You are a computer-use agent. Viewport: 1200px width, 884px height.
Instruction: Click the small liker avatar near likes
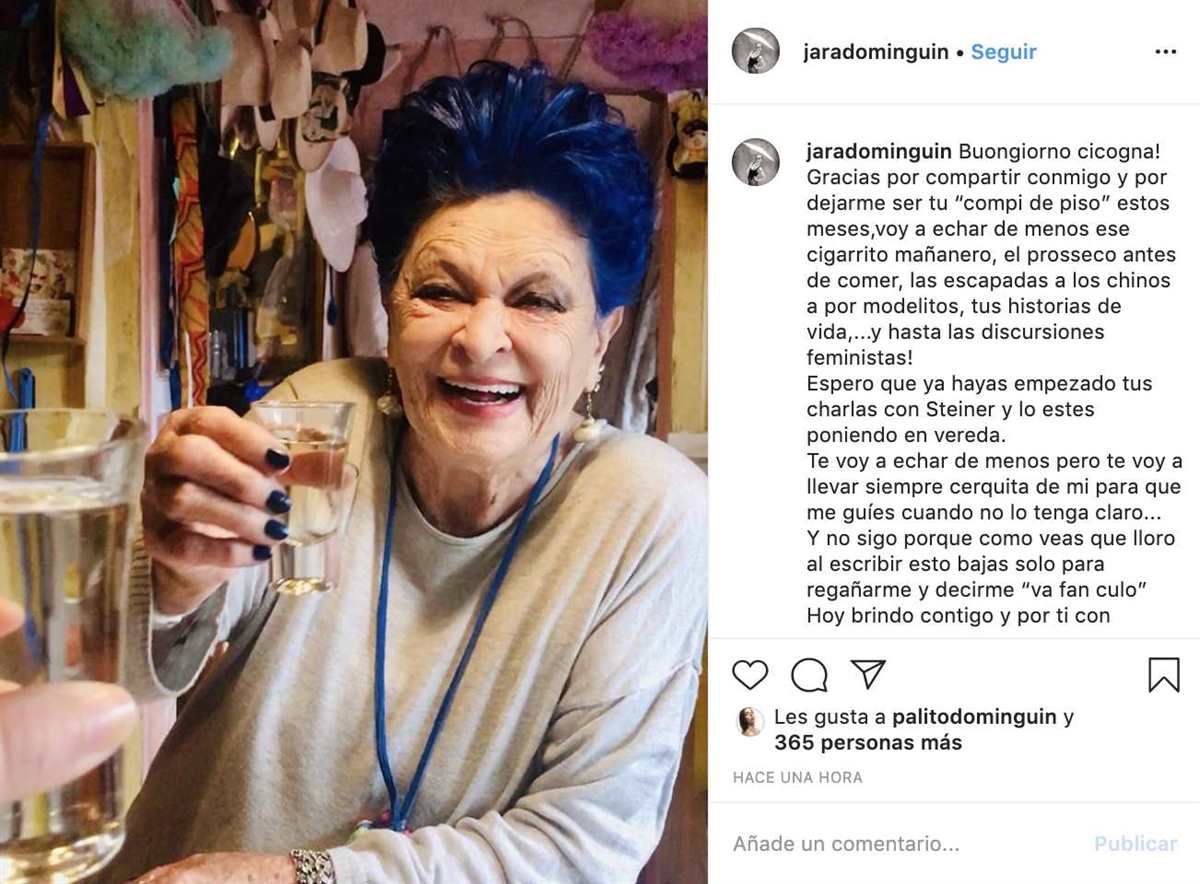[750, 721]
